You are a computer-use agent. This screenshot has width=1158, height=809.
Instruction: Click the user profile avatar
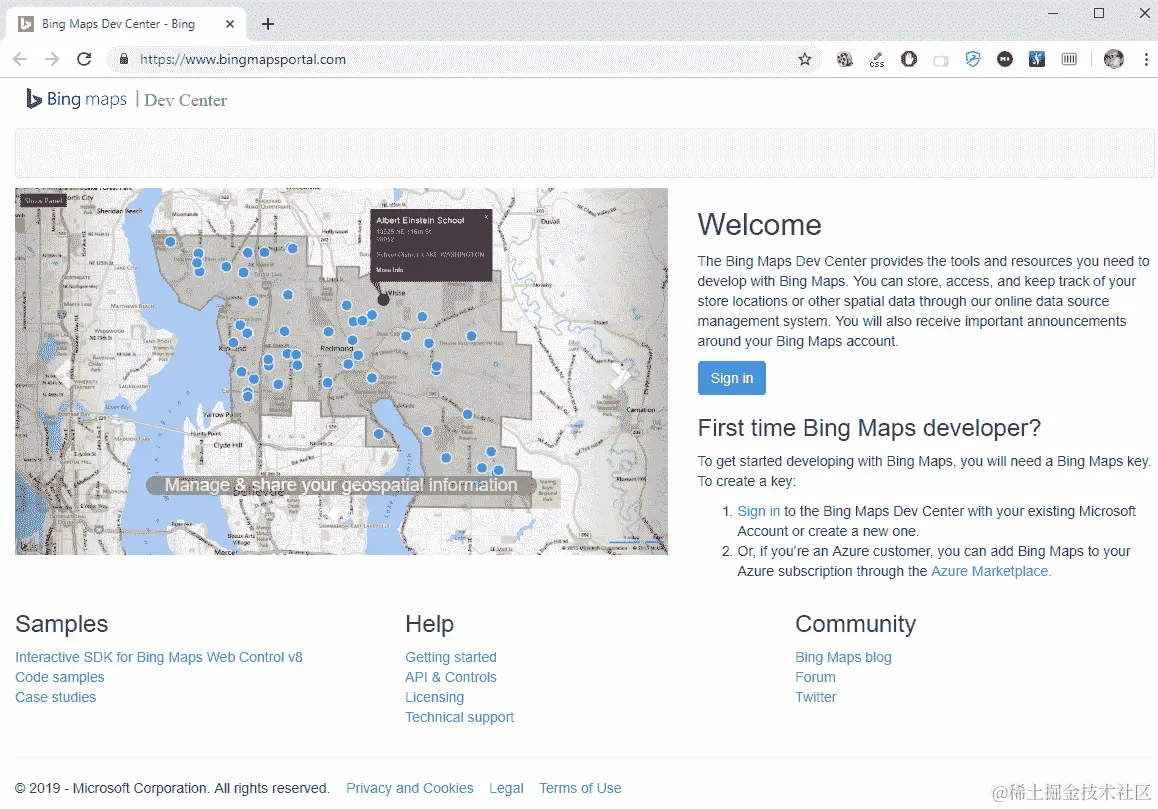click(x=1114, y=59)
